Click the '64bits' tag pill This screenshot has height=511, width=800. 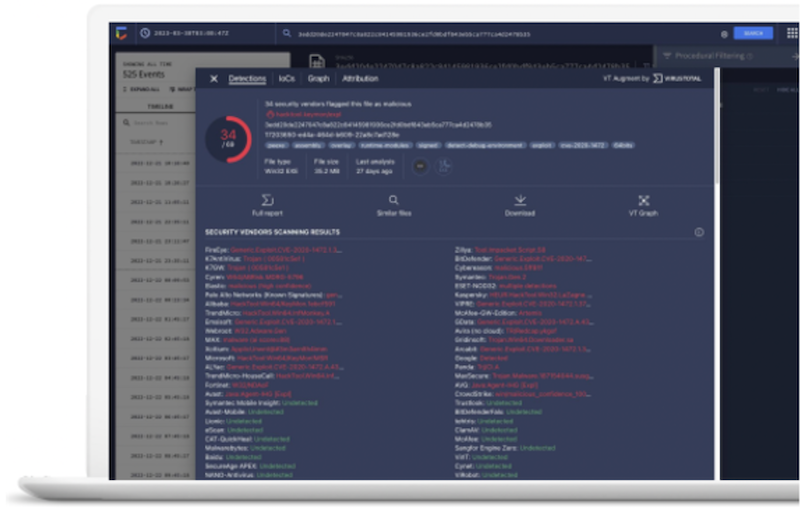tap(622, 145)
